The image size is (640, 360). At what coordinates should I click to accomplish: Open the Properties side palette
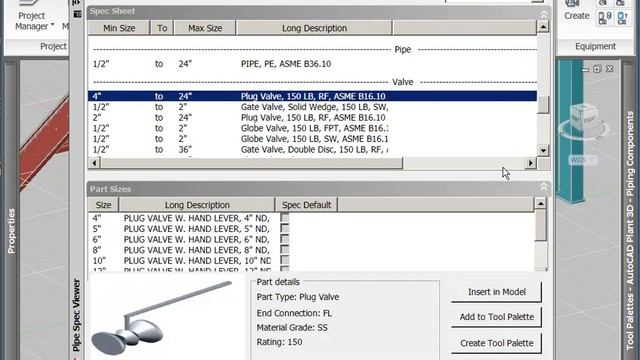coord(11,231)
